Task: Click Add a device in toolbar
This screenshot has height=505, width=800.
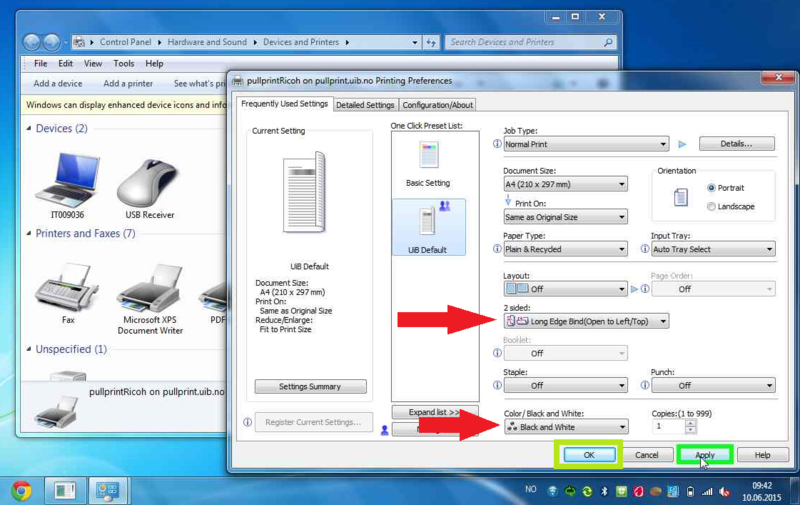Action: tap(58, 84)
